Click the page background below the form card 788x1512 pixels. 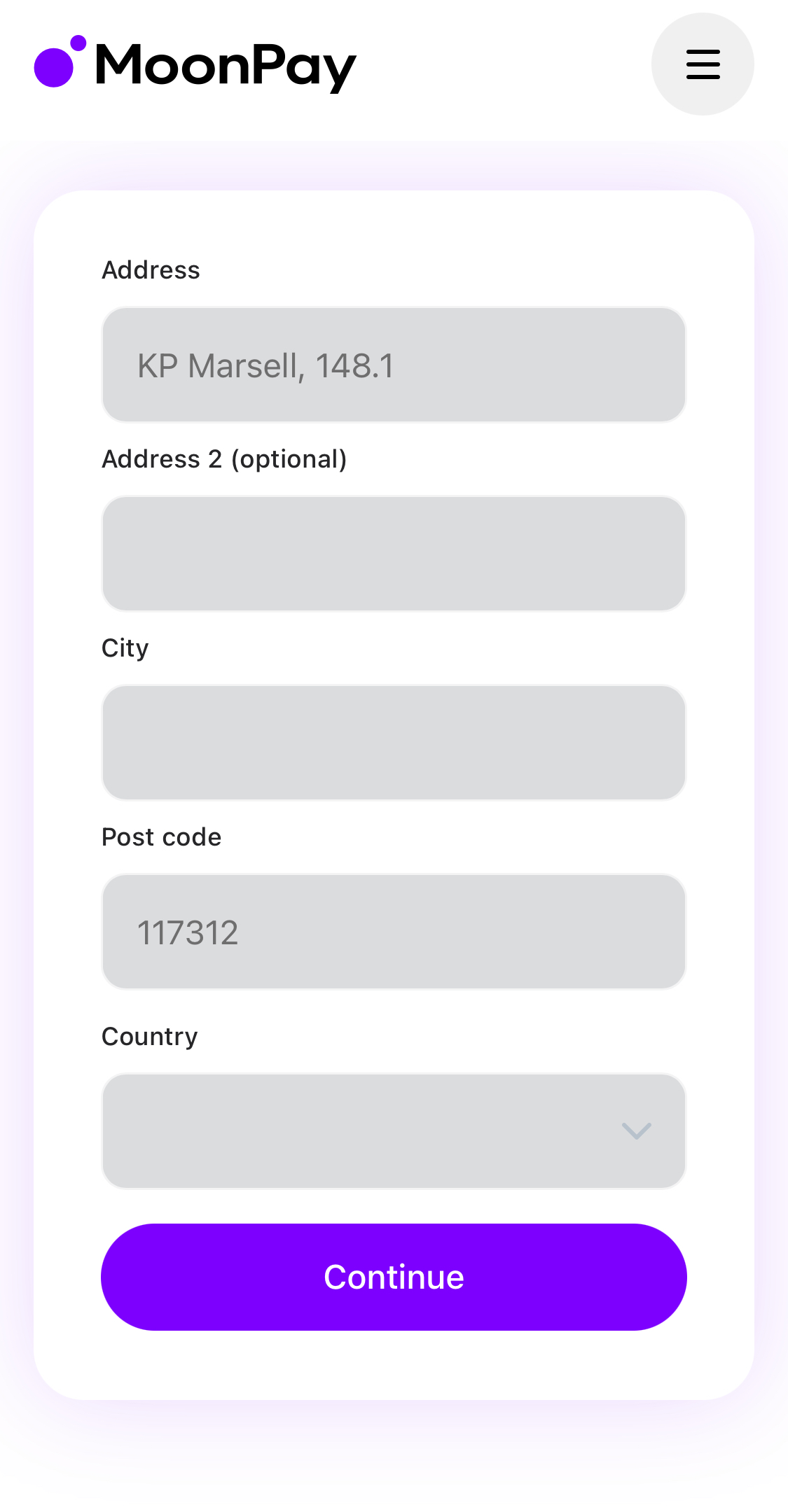point(394,1463)
